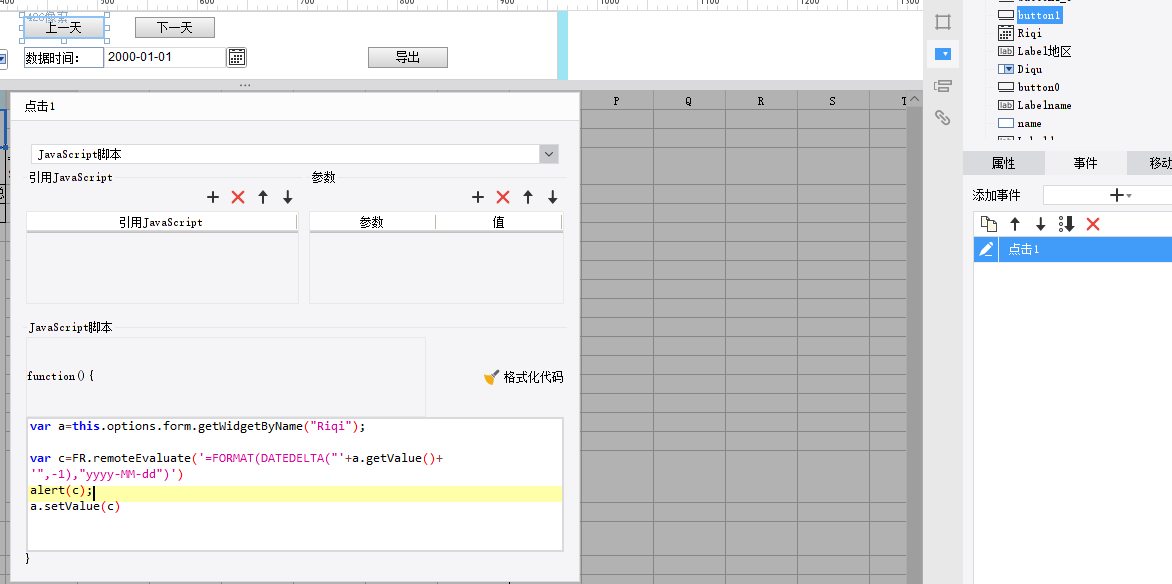Click 值 table column header
The height and width of the screenshot is (584, 1172).
tap(499, 222)
